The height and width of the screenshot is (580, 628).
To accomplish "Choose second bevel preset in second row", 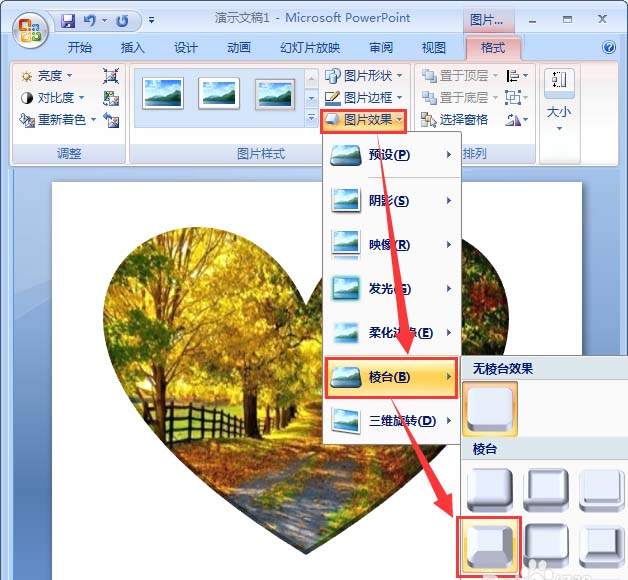I will 546,546.
